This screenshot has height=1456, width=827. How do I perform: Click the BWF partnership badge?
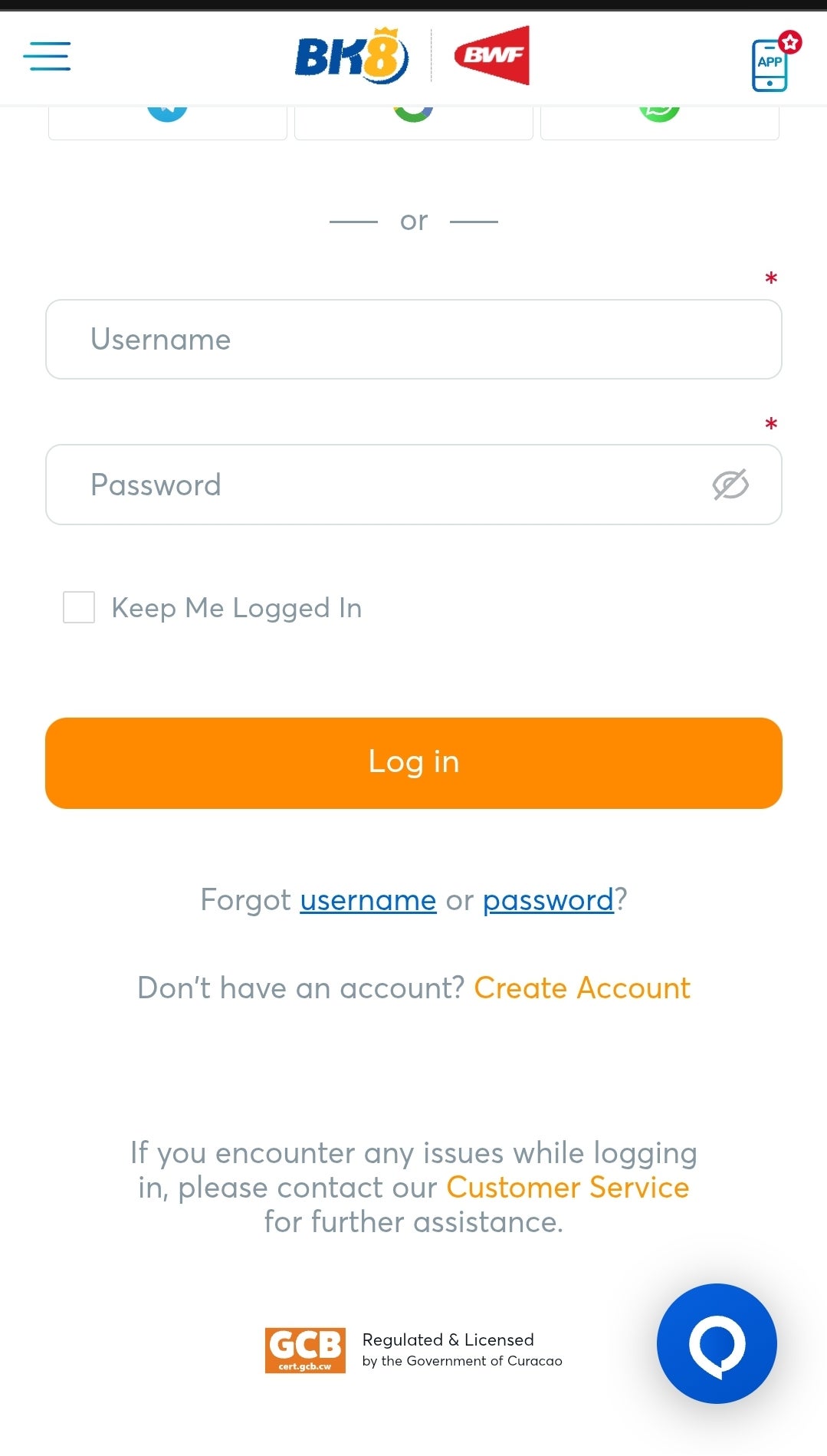tap(493, 54)
